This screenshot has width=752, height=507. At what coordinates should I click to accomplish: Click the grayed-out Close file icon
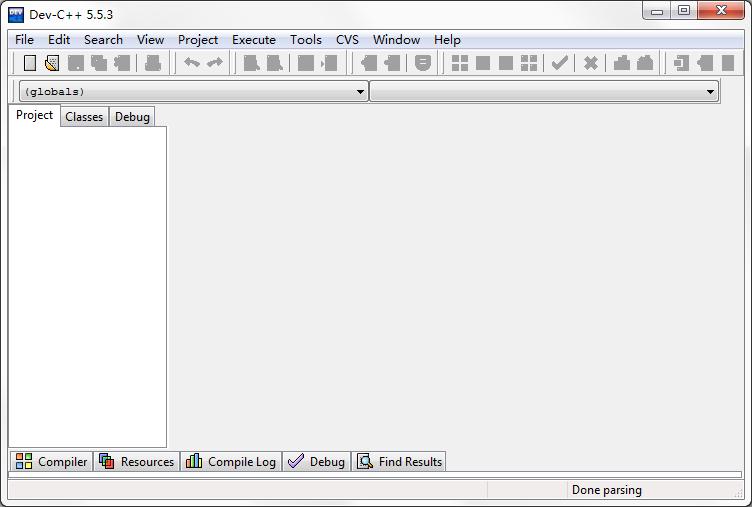click(x=122, y=63)
